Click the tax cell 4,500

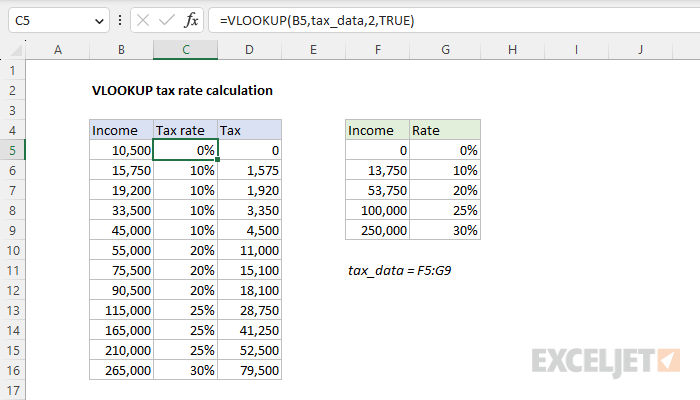(x=250, y=230)
